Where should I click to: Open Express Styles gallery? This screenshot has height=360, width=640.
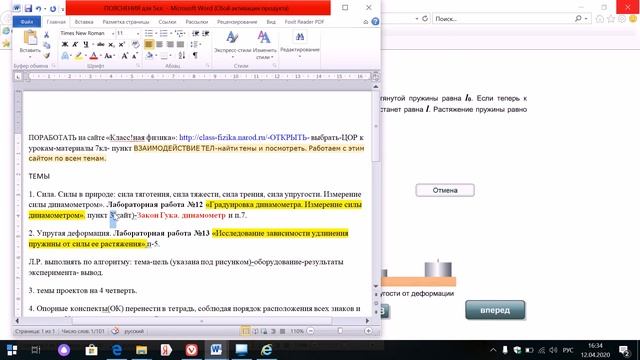(233, 44)
